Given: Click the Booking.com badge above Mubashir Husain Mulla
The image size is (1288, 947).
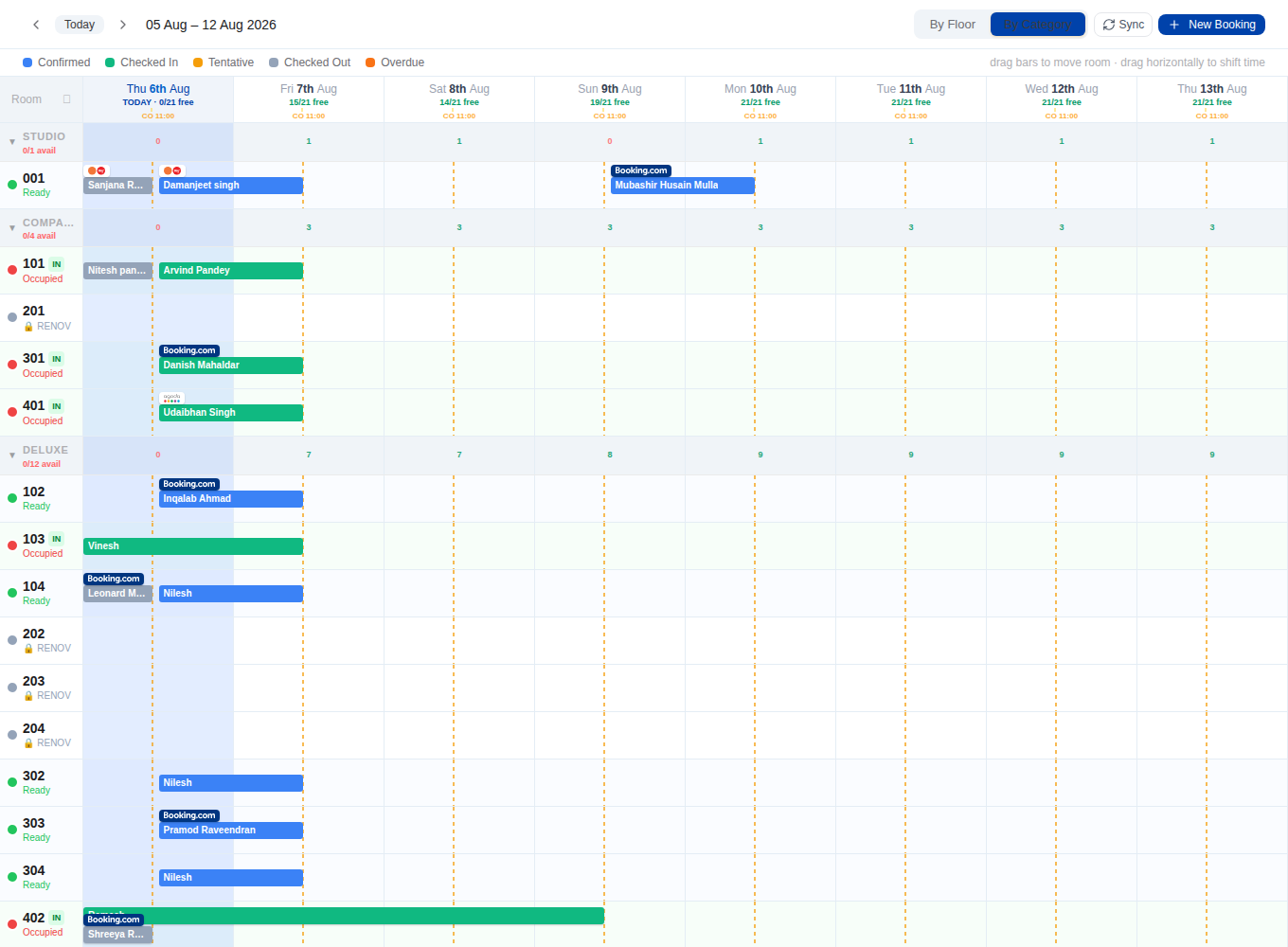Looking at the screenshot, I should pyautogui.click(x=641, y=170).
